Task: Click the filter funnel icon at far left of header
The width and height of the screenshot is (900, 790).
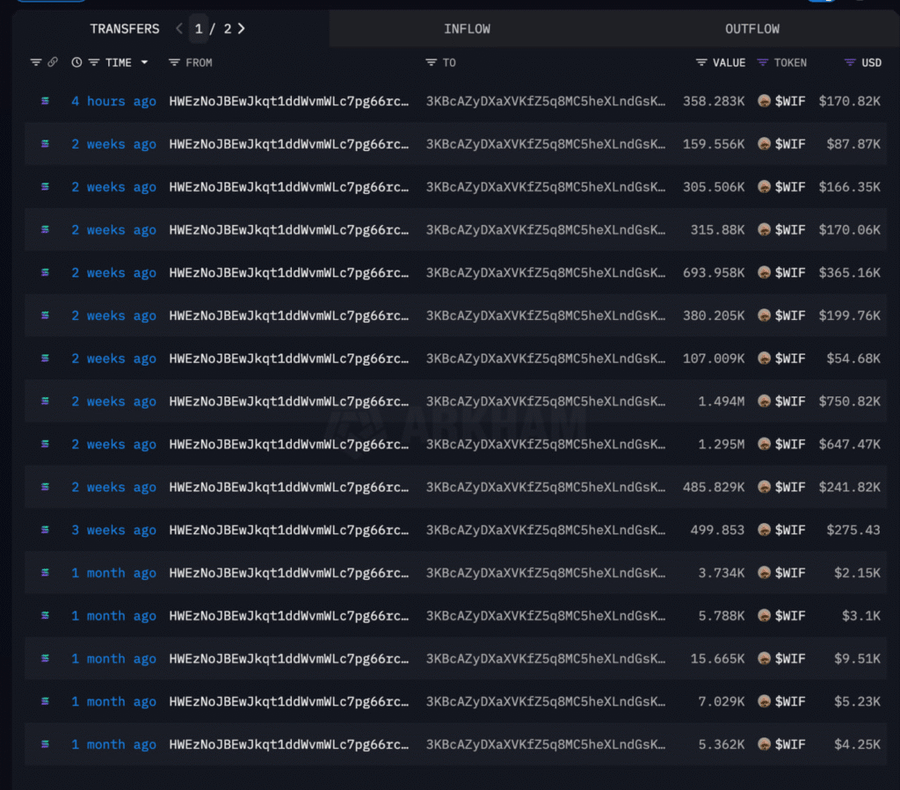Action: (35, 62)
